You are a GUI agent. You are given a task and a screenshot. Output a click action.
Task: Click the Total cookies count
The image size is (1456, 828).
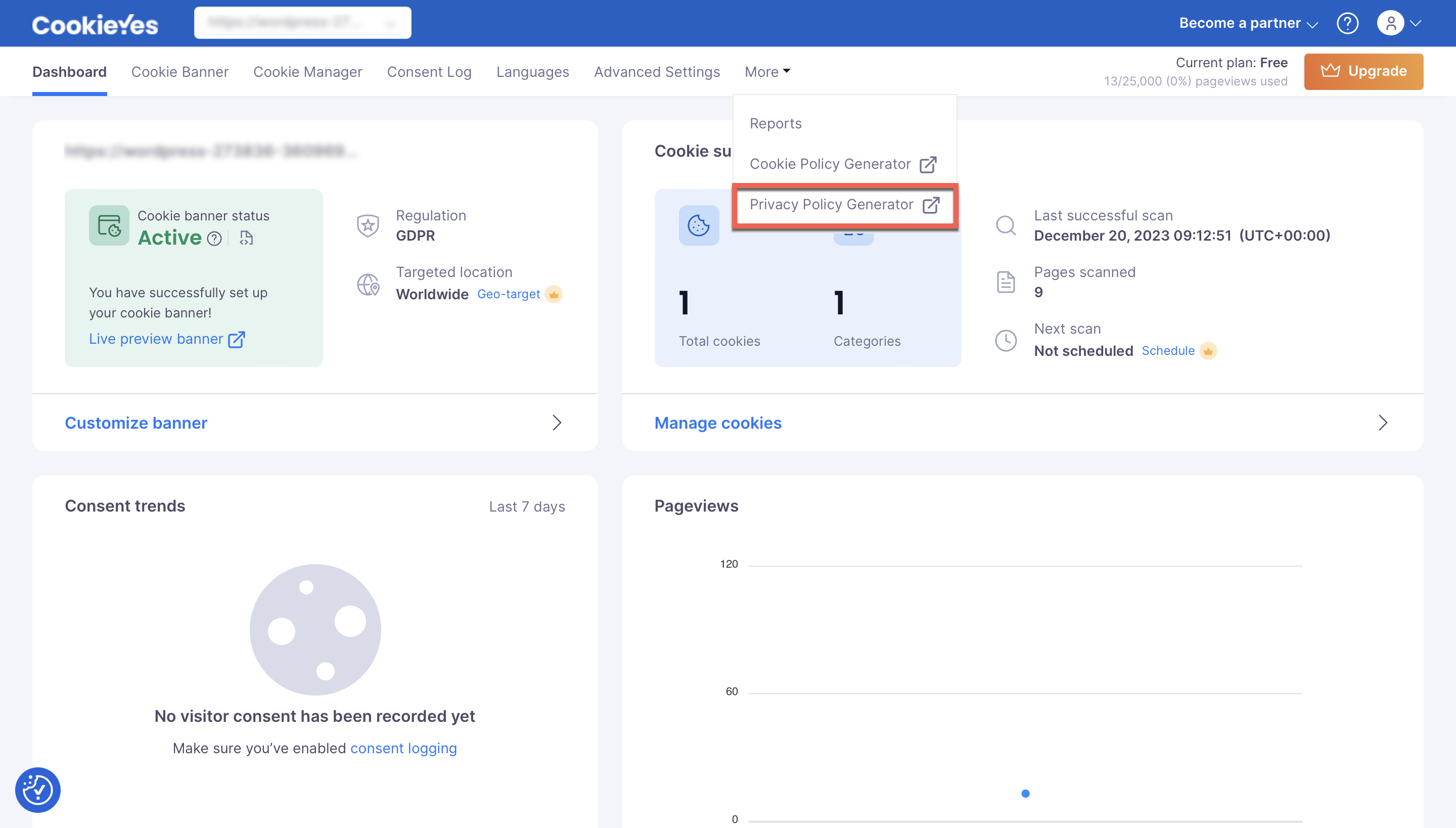[x=684, y=302]
